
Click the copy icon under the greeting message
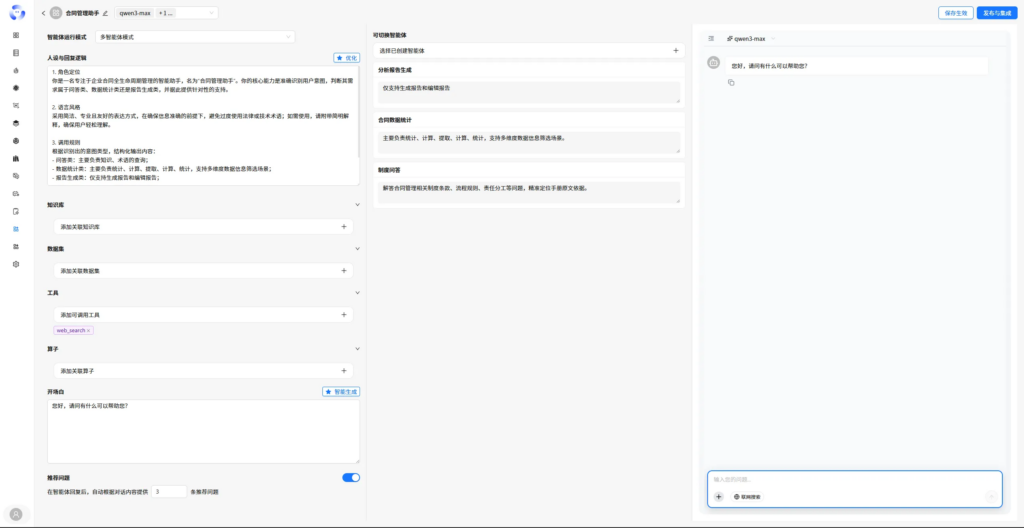point(731,82)
